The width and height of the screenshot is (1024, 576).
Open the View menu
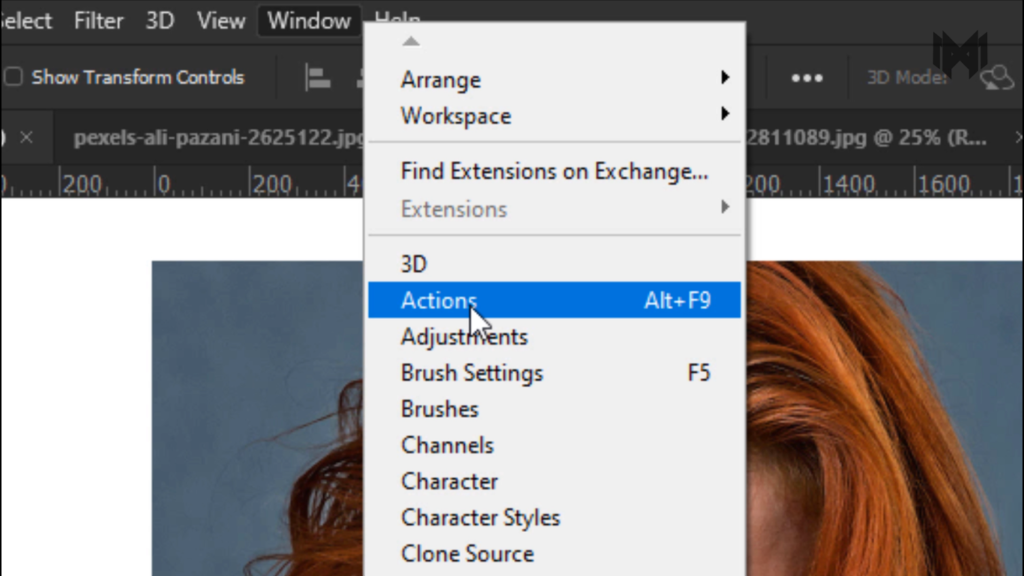(221, 21)
